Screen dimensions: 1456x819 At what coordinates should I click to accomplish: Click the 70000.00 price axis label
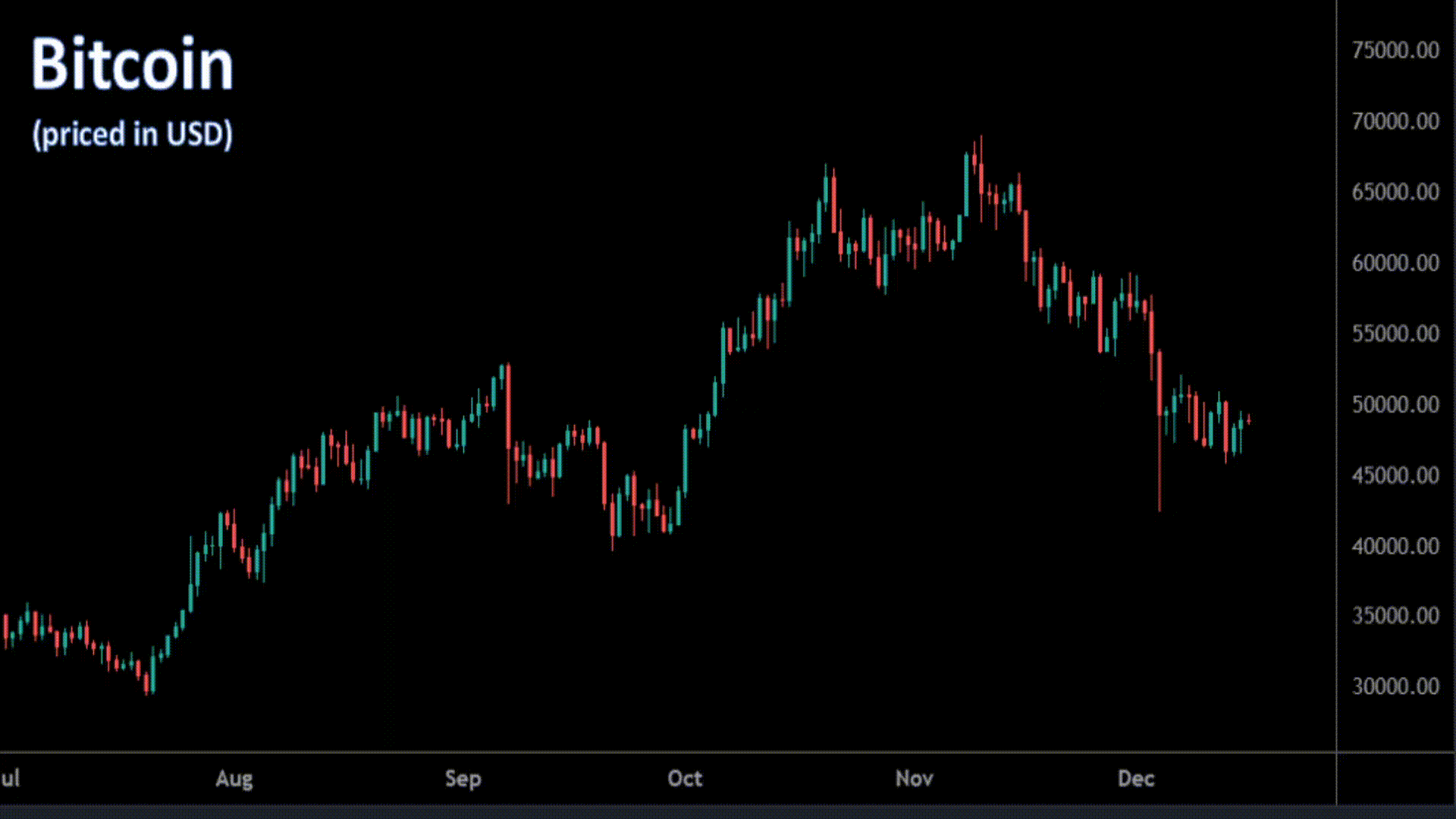pos(1395,121)
